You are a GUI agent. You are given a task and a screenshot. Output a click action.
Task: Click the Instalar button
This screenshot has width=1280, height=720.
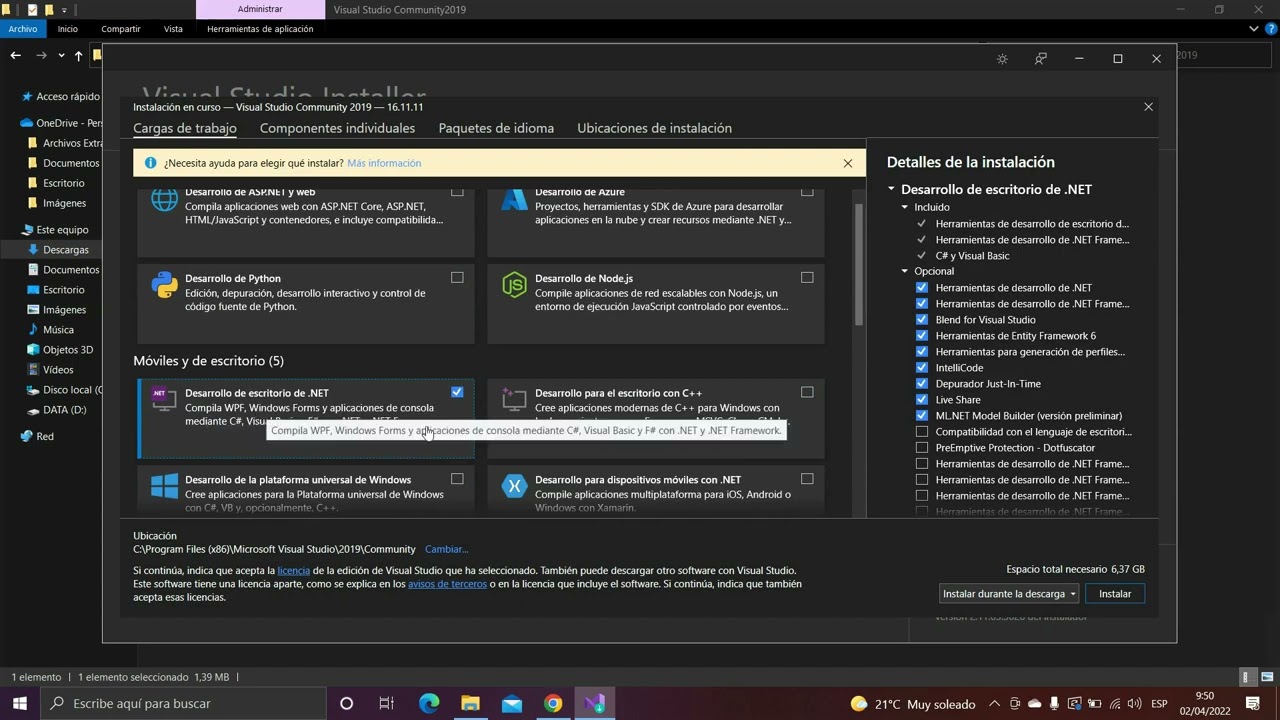1115,594
